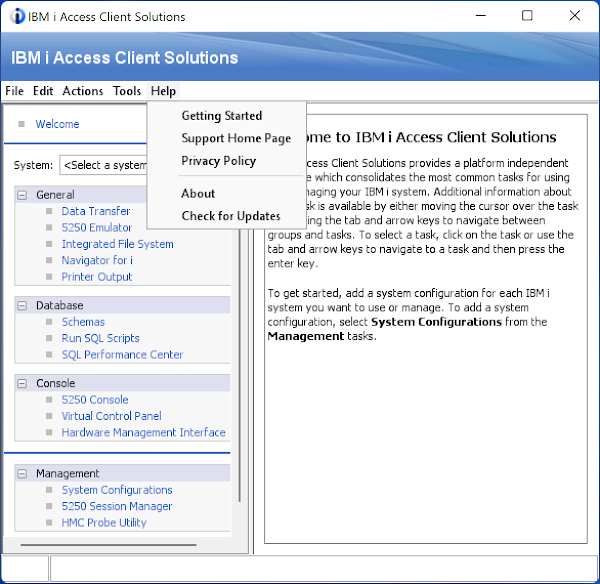Open Navigator for i
Viewport: 600px width, 584px height.
pos(97,261)
